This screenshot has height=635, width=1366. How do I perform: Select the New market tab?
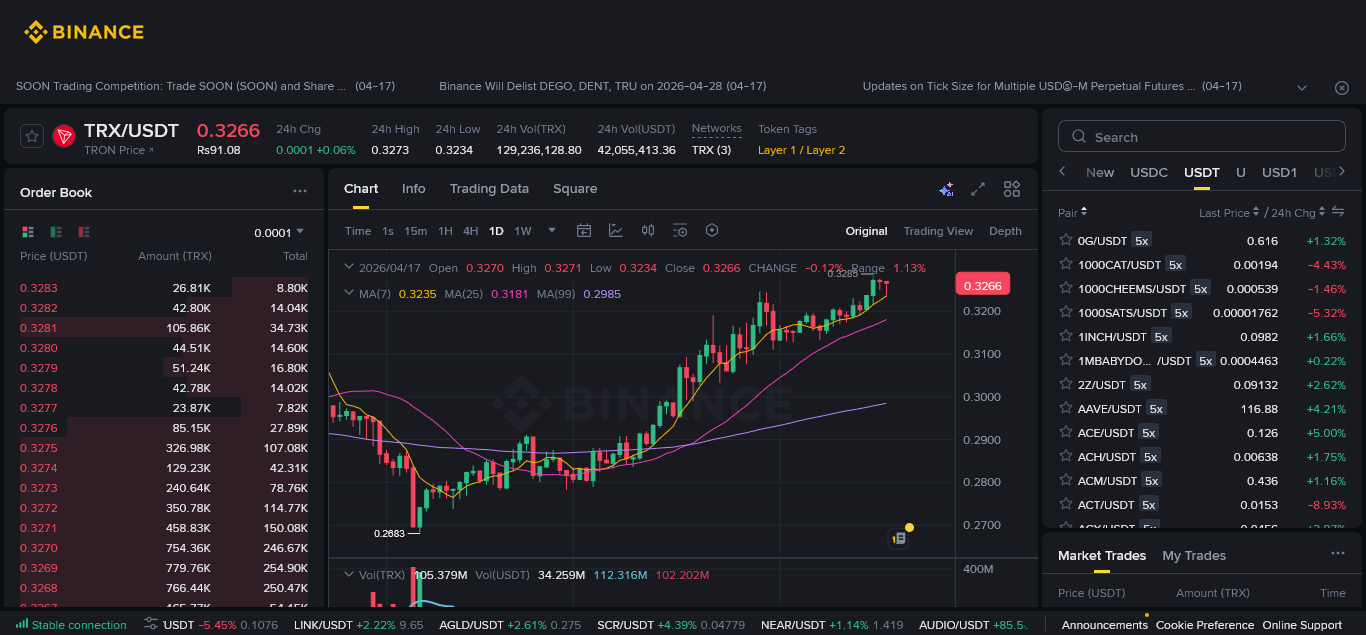click(1100, 172)
